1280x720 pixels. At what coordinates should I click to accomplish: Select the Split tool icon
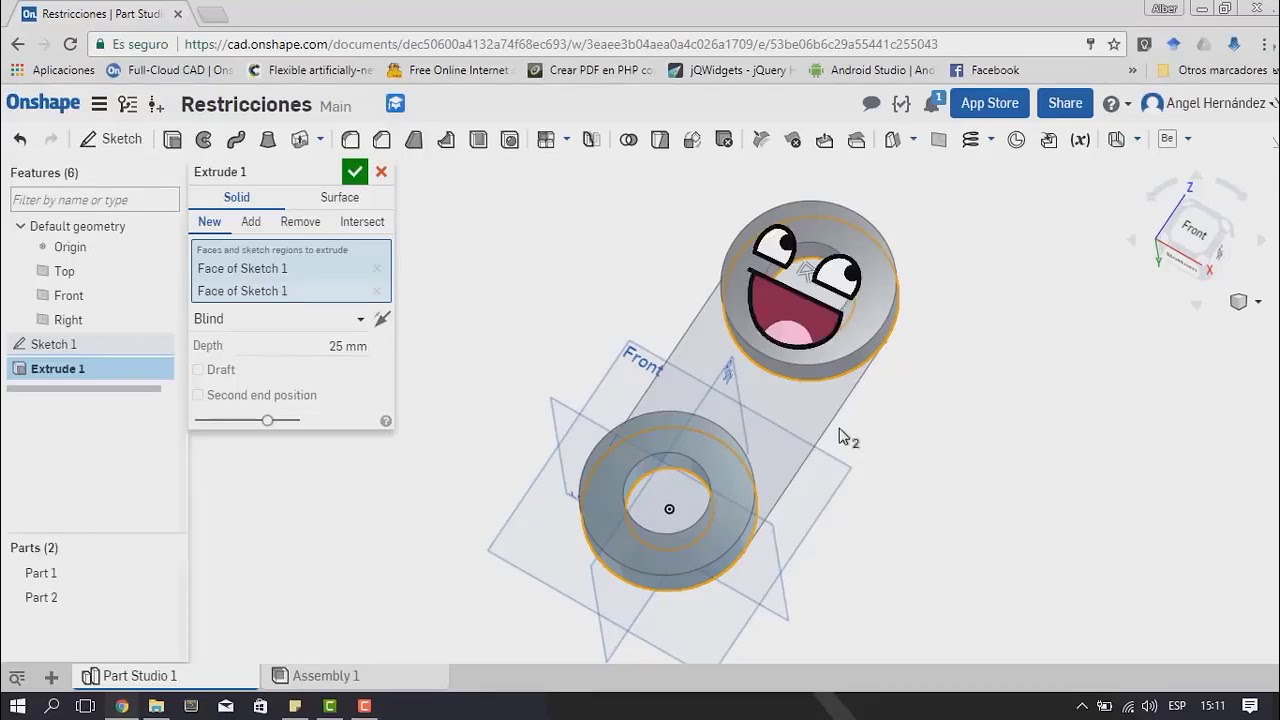tap(660, 139)
